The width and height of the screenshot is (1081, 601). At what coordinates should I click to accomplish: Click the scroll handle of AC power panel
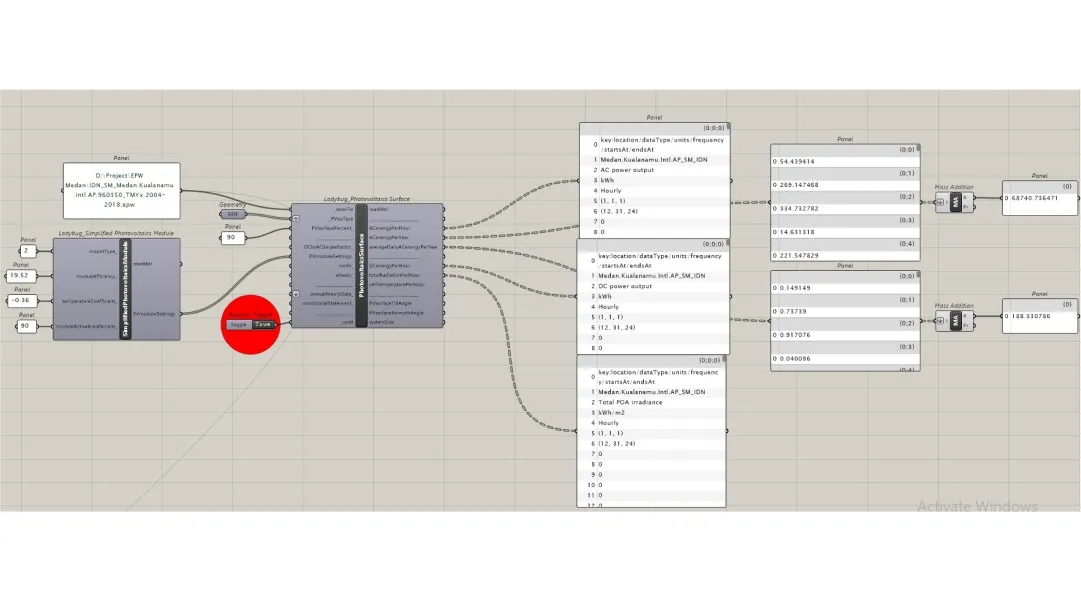(728, 128)
